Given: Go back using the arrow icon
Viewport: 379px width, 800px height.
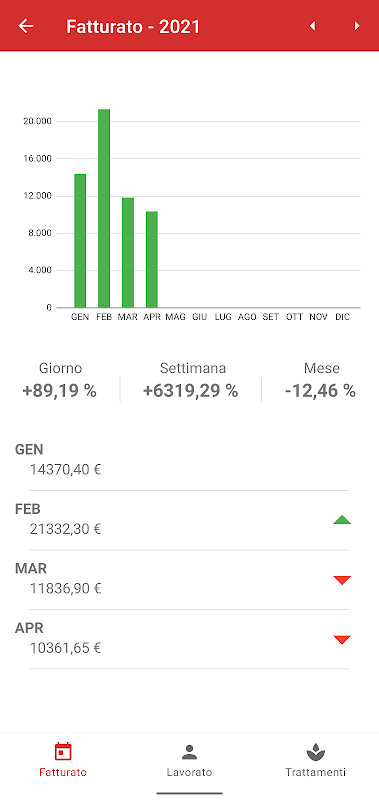Looking at the screenshot, I should point(26,26).
